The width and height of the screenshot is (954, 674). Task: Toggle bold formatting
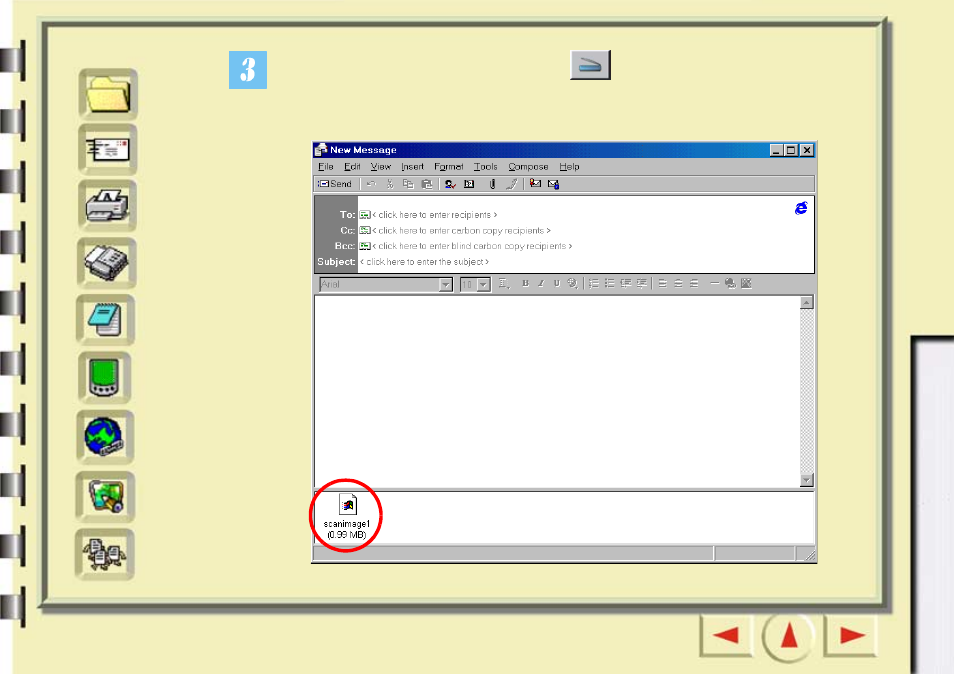tap(525, 283)
